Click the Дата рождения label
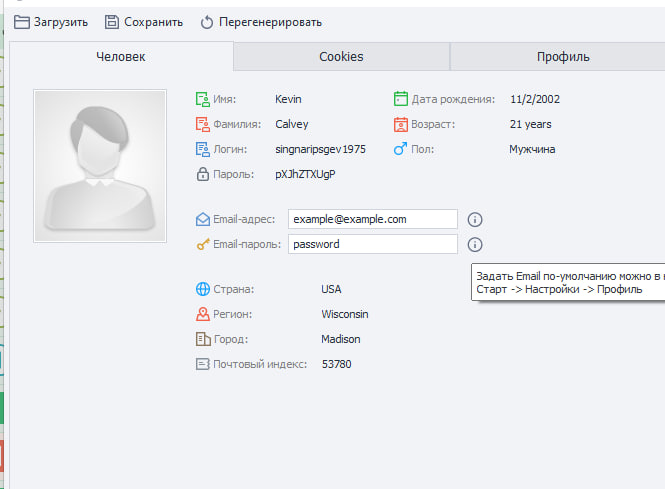Screen dimensions: 665x489 click(453, 99)
